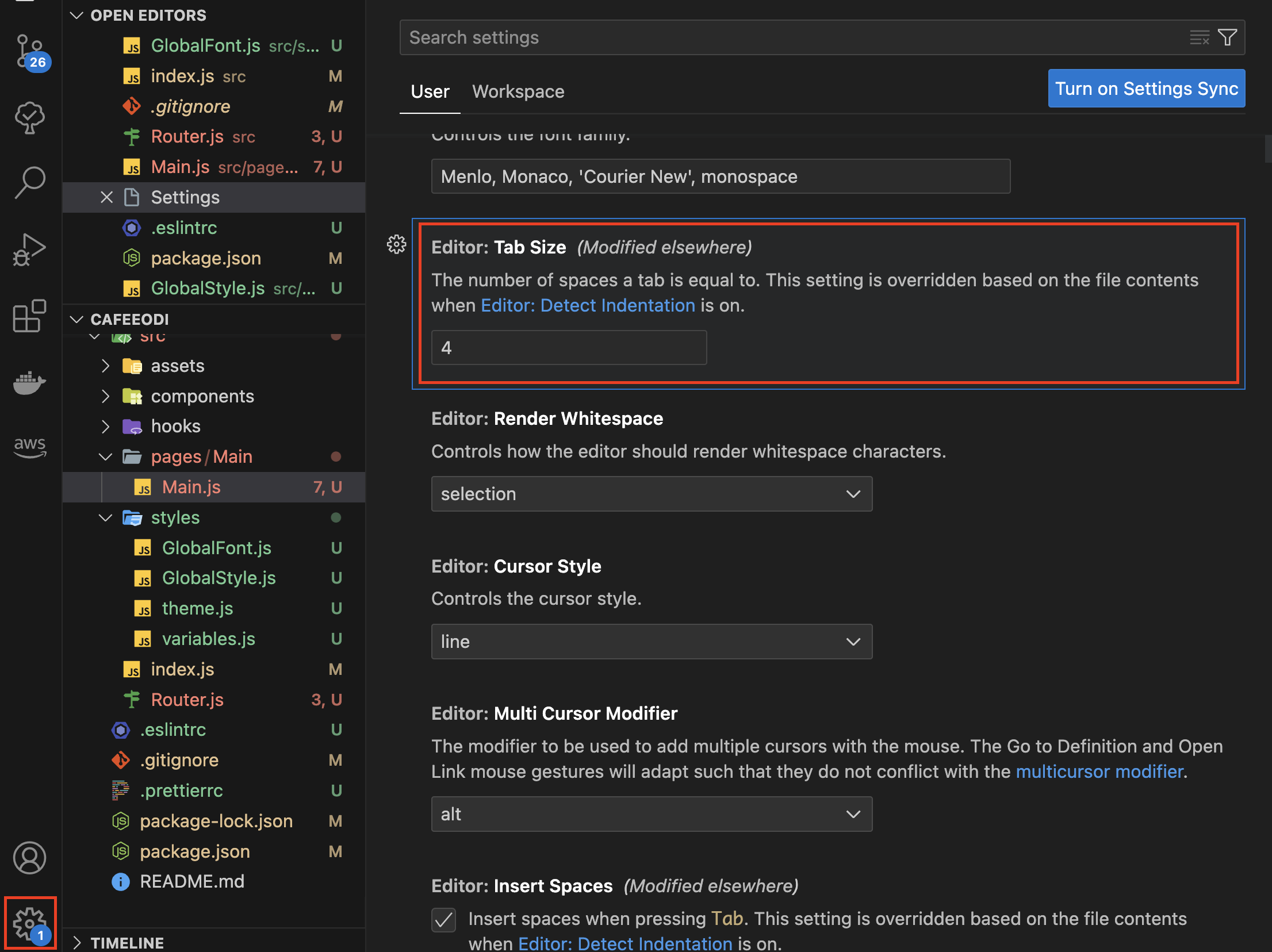The height and width of the screenshot is (952, 1272).
Task: Open the Run and Debug view
Action: click(x=30, y=249)
